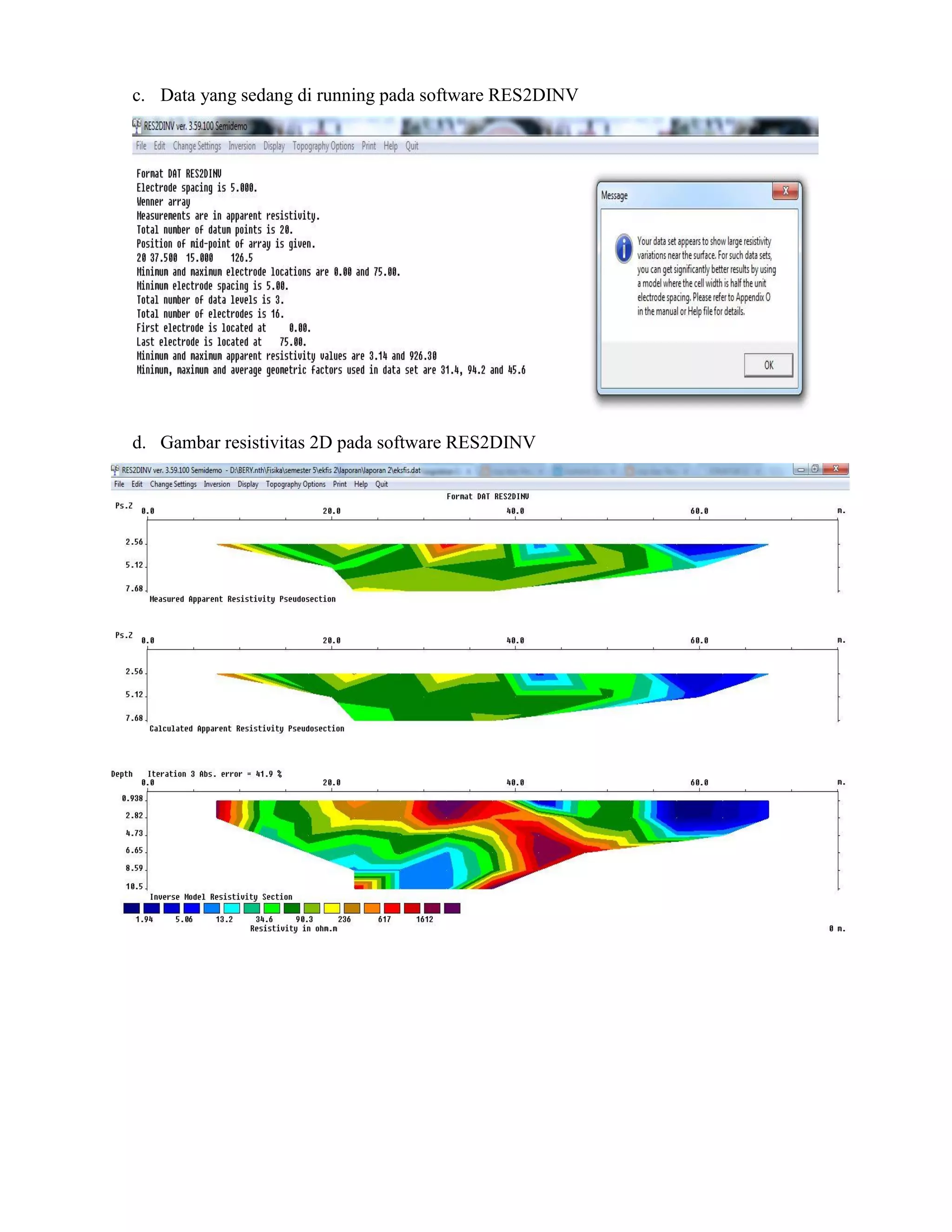Open the Help menu in upper window
Image resolution: width=952 pixels, height=1232 pixels.
390,146
